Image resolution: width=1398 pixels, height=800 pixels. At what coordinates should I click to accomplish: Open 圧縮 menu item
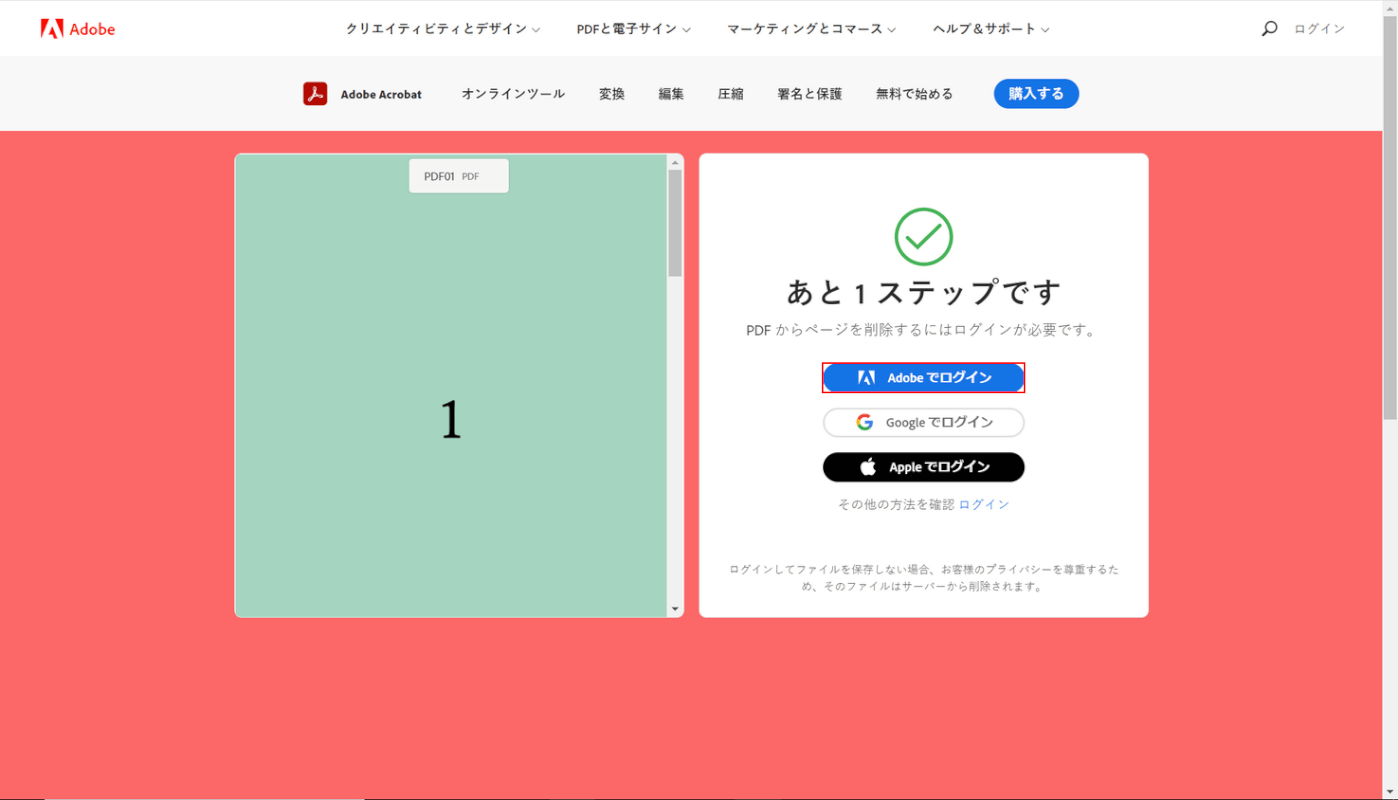point(731,94)
